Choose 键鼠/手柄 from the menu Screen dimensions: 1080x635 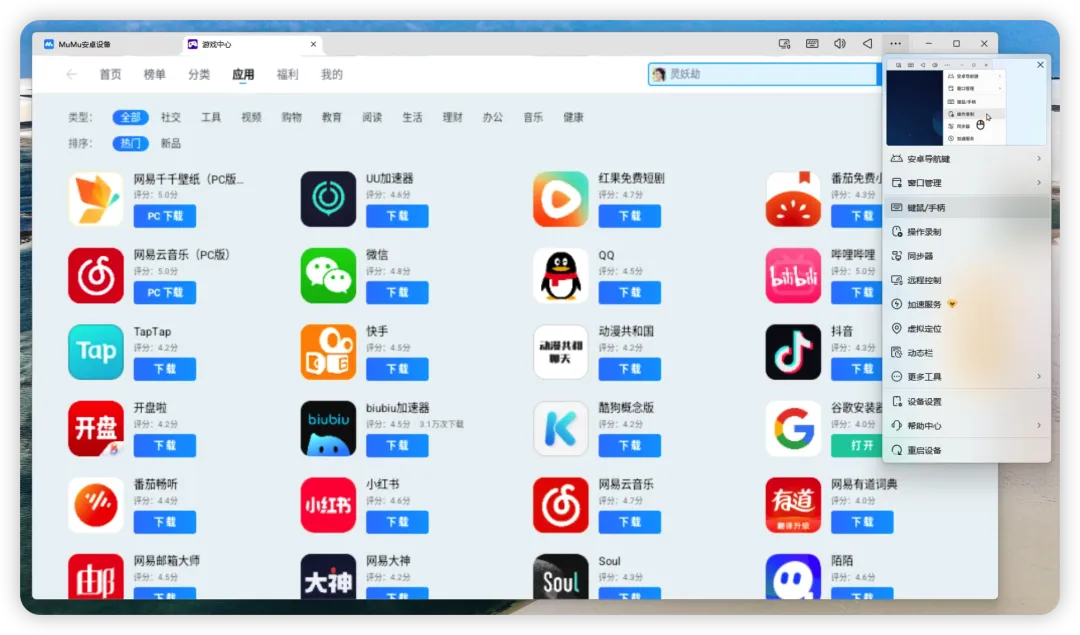[x=967, y=207]
